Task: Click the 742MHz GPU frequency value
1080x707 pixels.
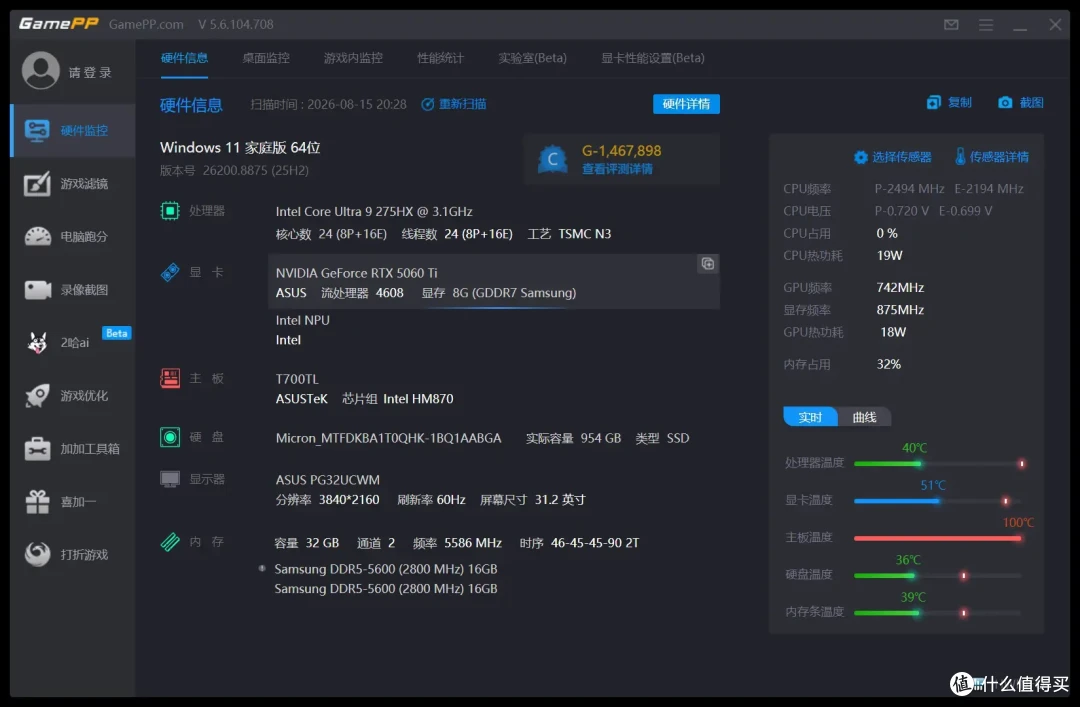Action: pyautogui.click(x=900, y=287)
